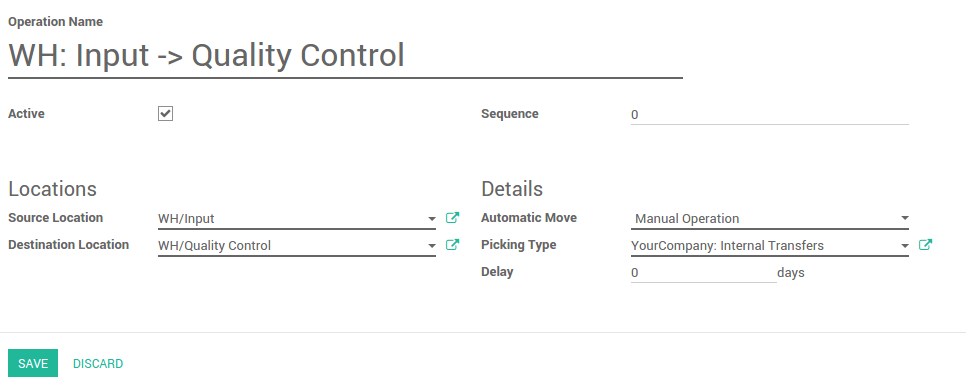966x383 pixels.
Task: Click the SAVE button
Action: pyautogui.click(x=33, y=363)
